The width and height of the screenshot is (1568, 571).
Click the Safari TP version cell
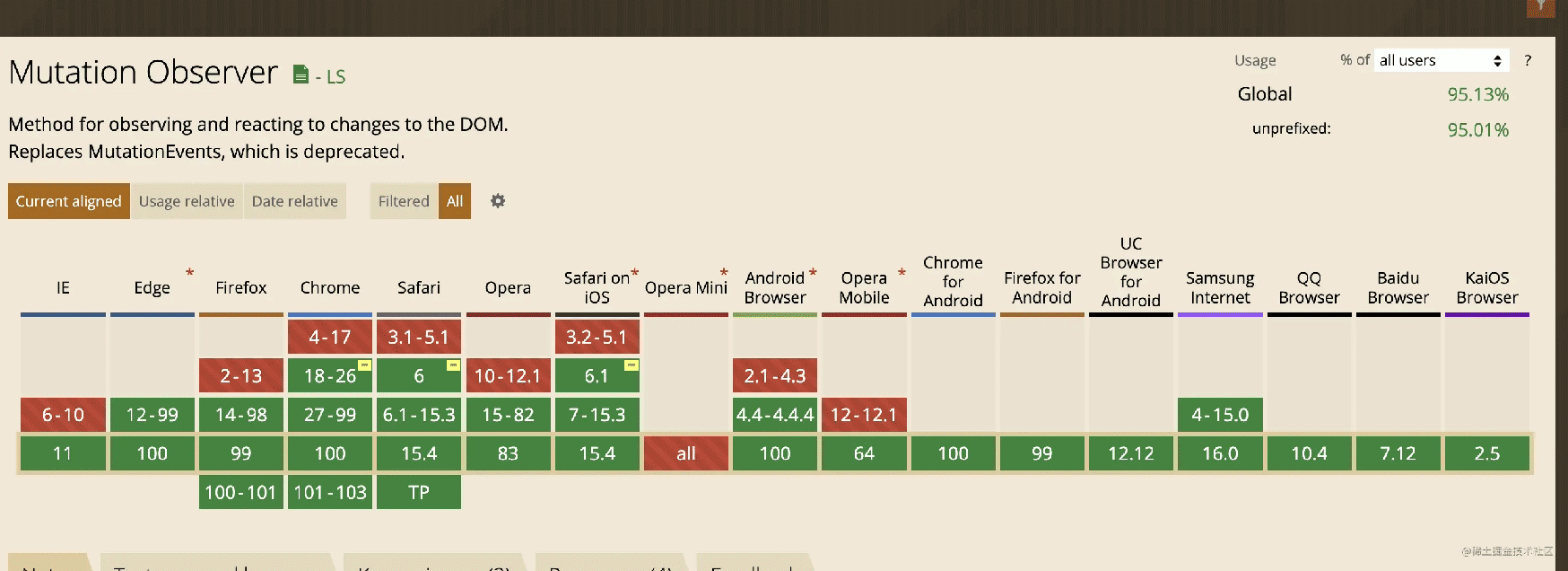419,492
